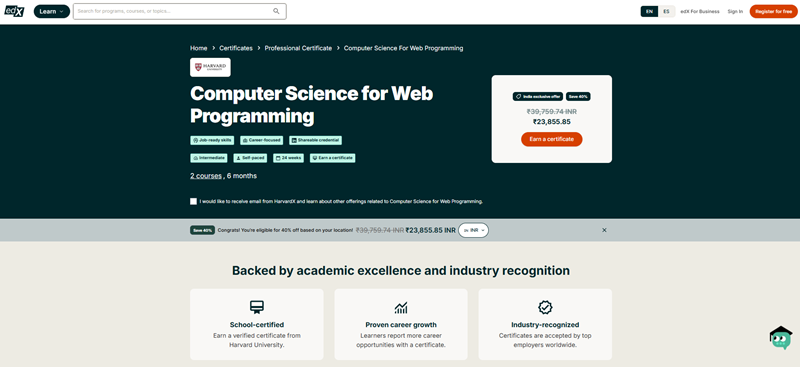
Task: Focus the course search input field
Action: (x=180, y=11)
